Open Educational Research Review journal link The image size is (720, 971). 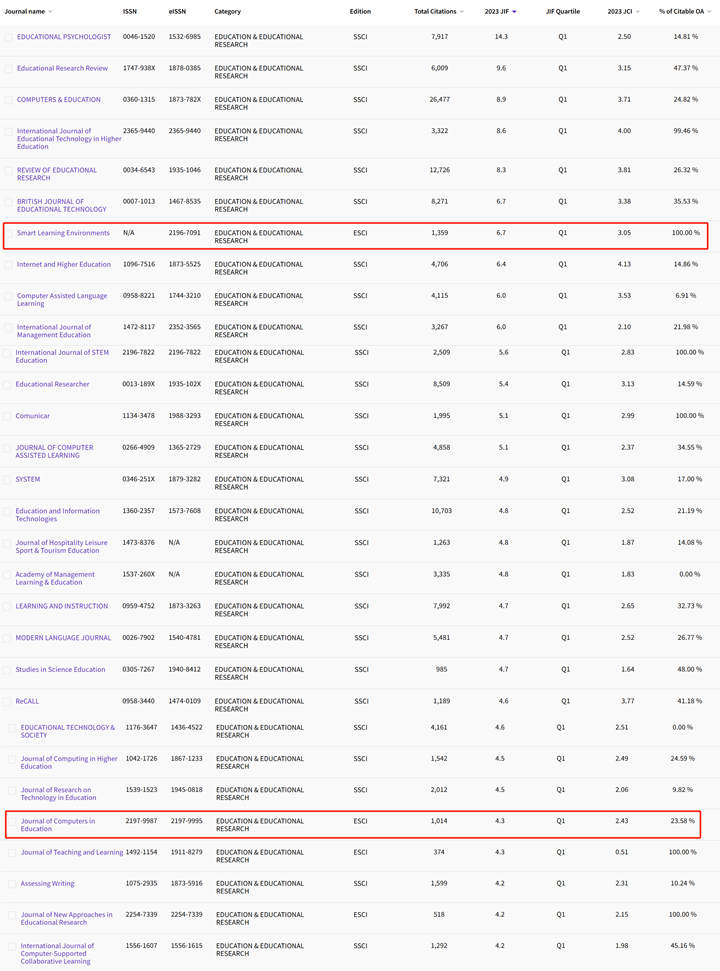(x=62, y=68)
